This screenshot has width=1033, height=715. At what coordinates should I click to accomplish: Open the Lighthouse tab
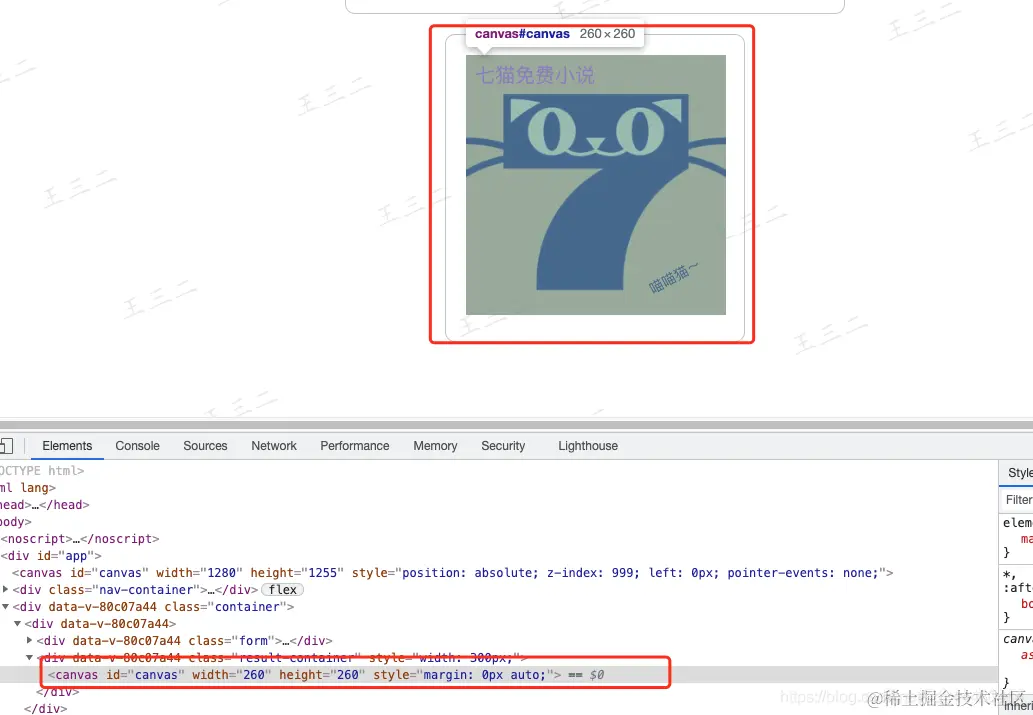588,446
